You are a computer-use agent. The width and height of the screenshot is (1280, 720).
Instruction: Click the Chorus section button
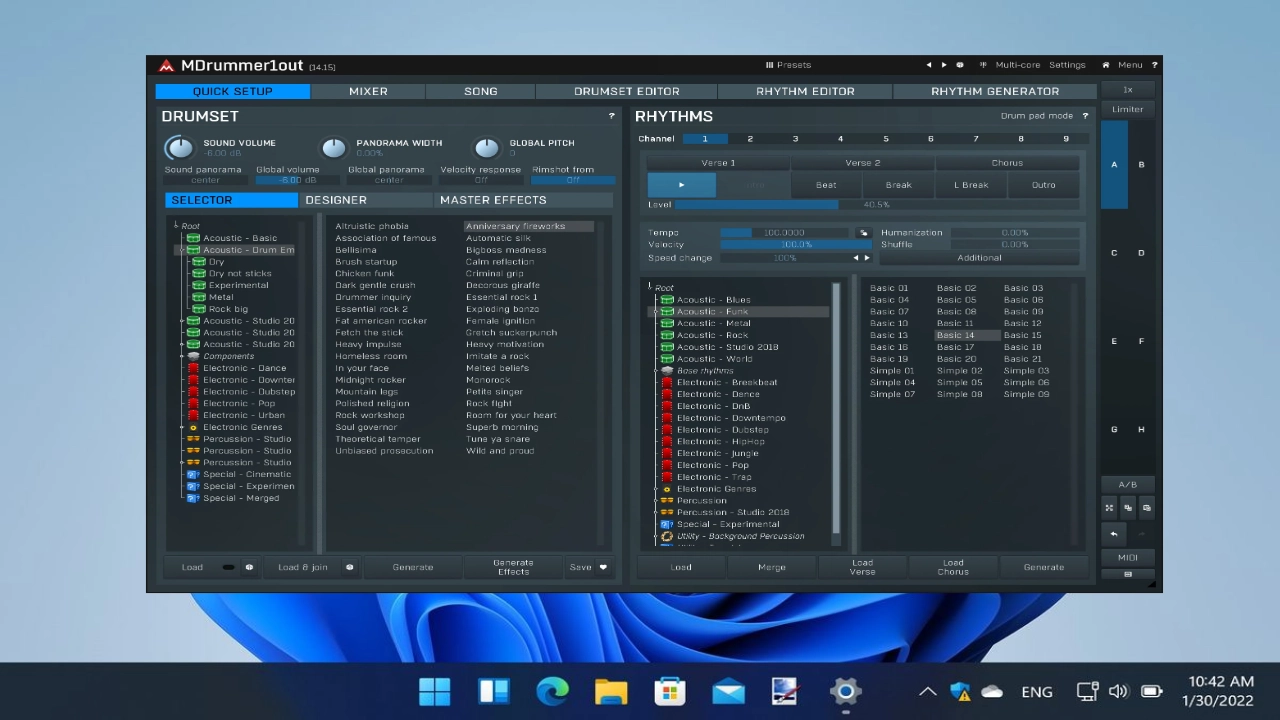[1007, 163]
